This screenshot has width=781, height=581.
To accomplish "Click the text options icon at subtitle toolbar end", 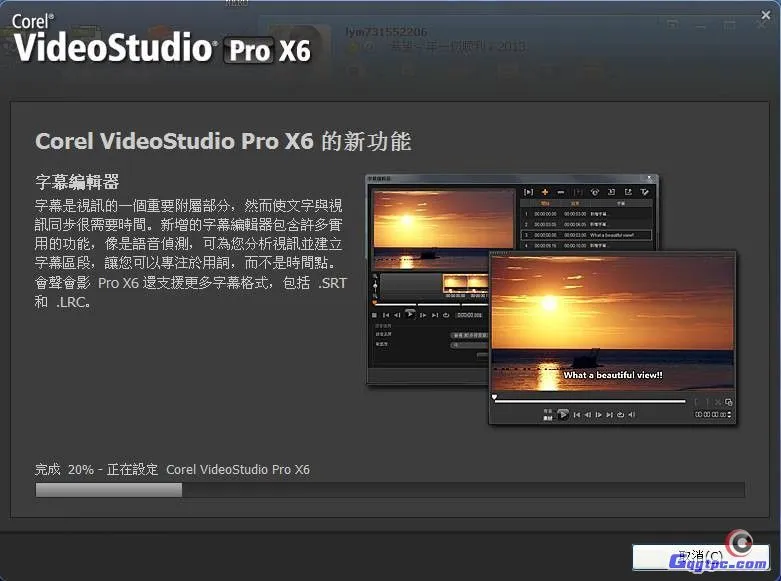I will point(645,192).
